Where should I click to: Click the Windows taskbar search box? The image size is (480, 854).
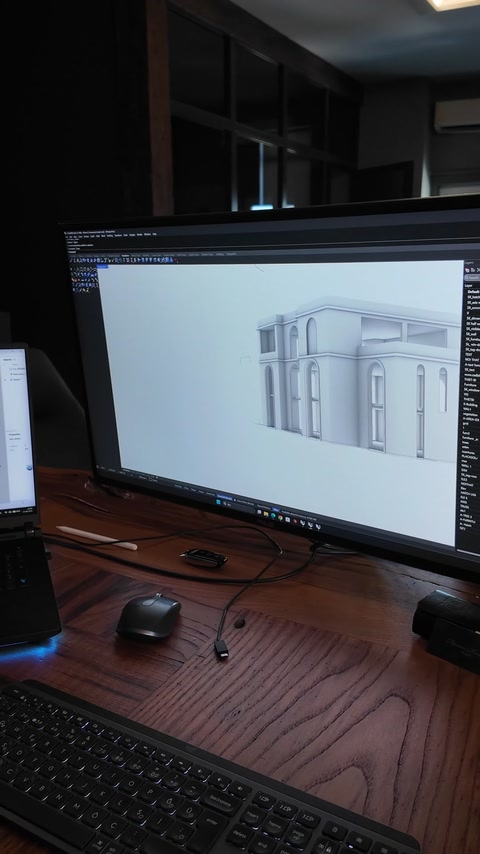pos(238,505)
